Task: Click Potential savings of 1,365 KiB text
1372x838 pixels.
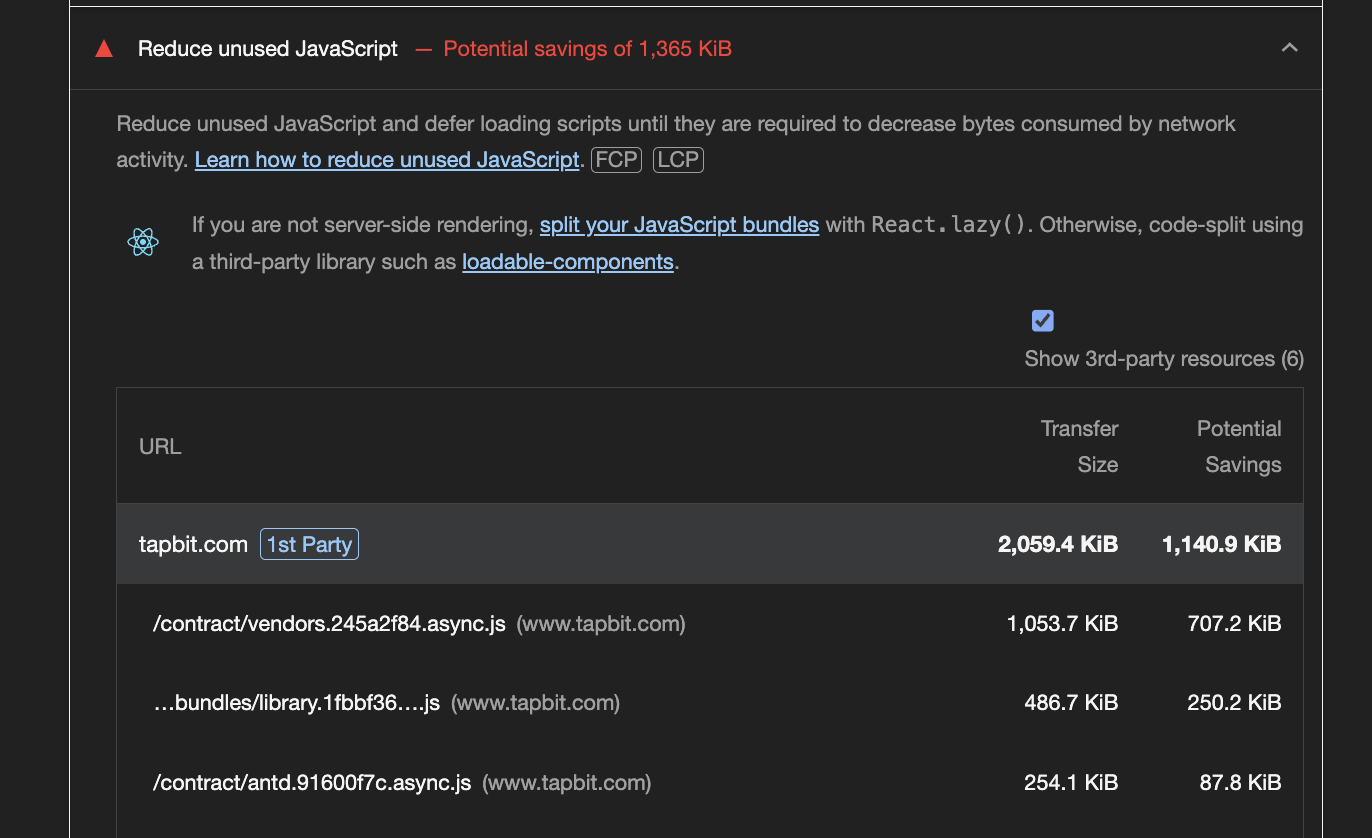Action: (x=588, y=49)
